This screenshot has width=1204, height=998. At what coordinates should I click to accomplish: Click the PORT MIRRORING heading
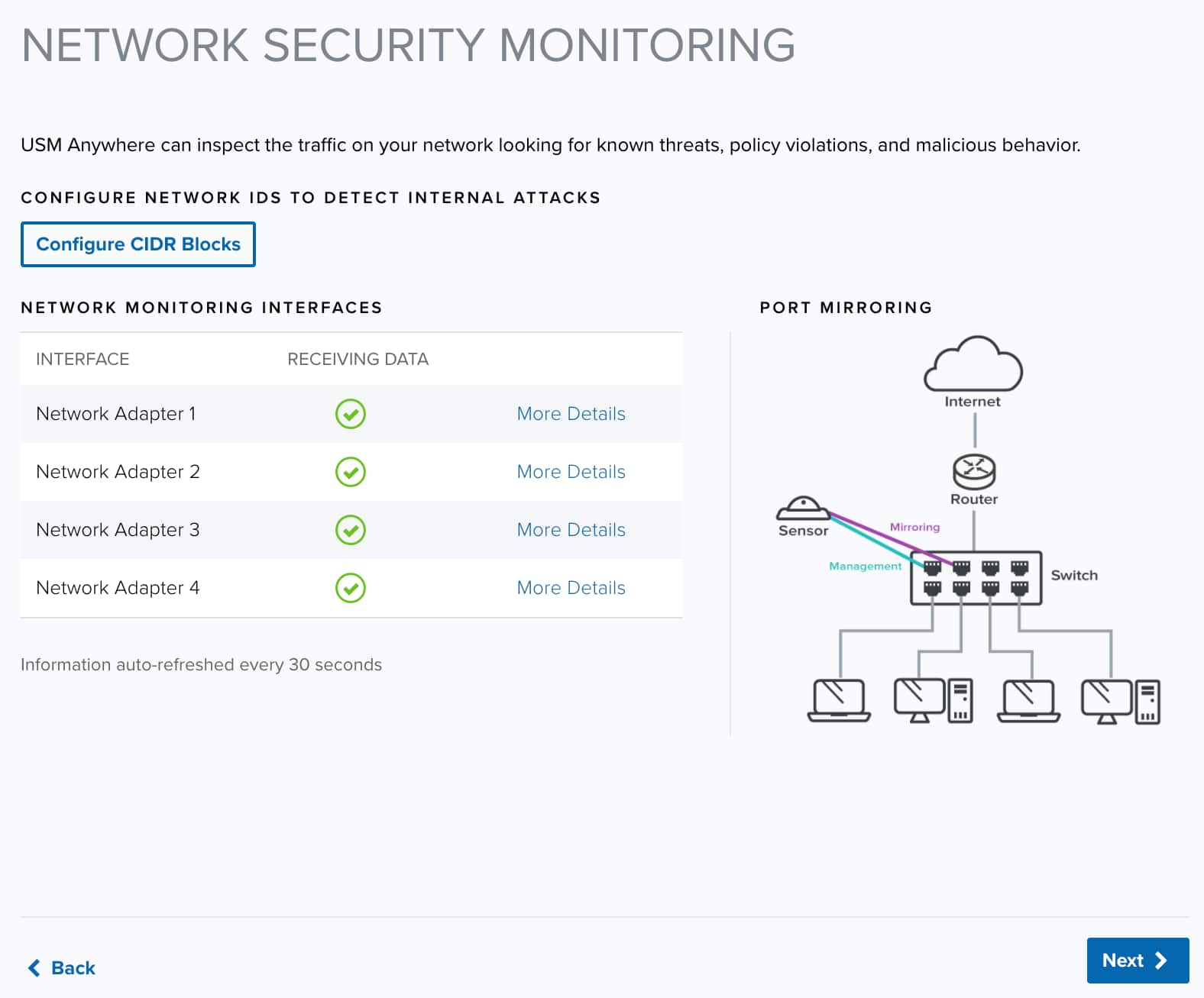(x=846, y=308)
